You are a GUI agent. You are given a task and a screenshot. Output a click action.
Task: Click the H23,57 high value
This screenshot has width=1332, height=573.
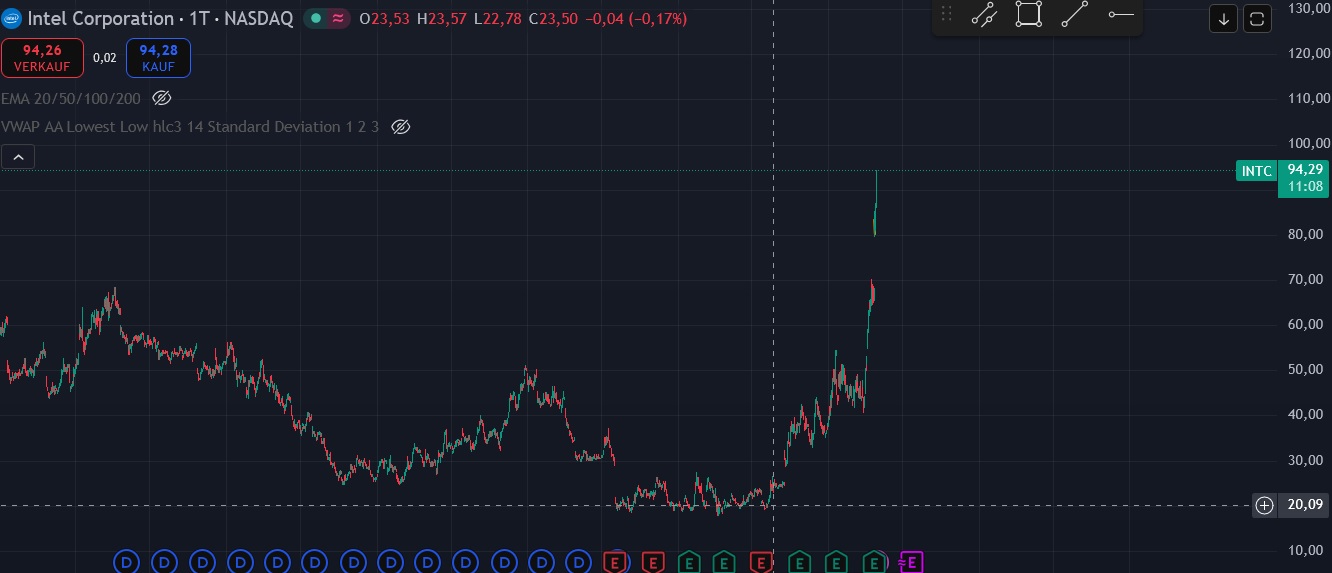tap(443, 18)
